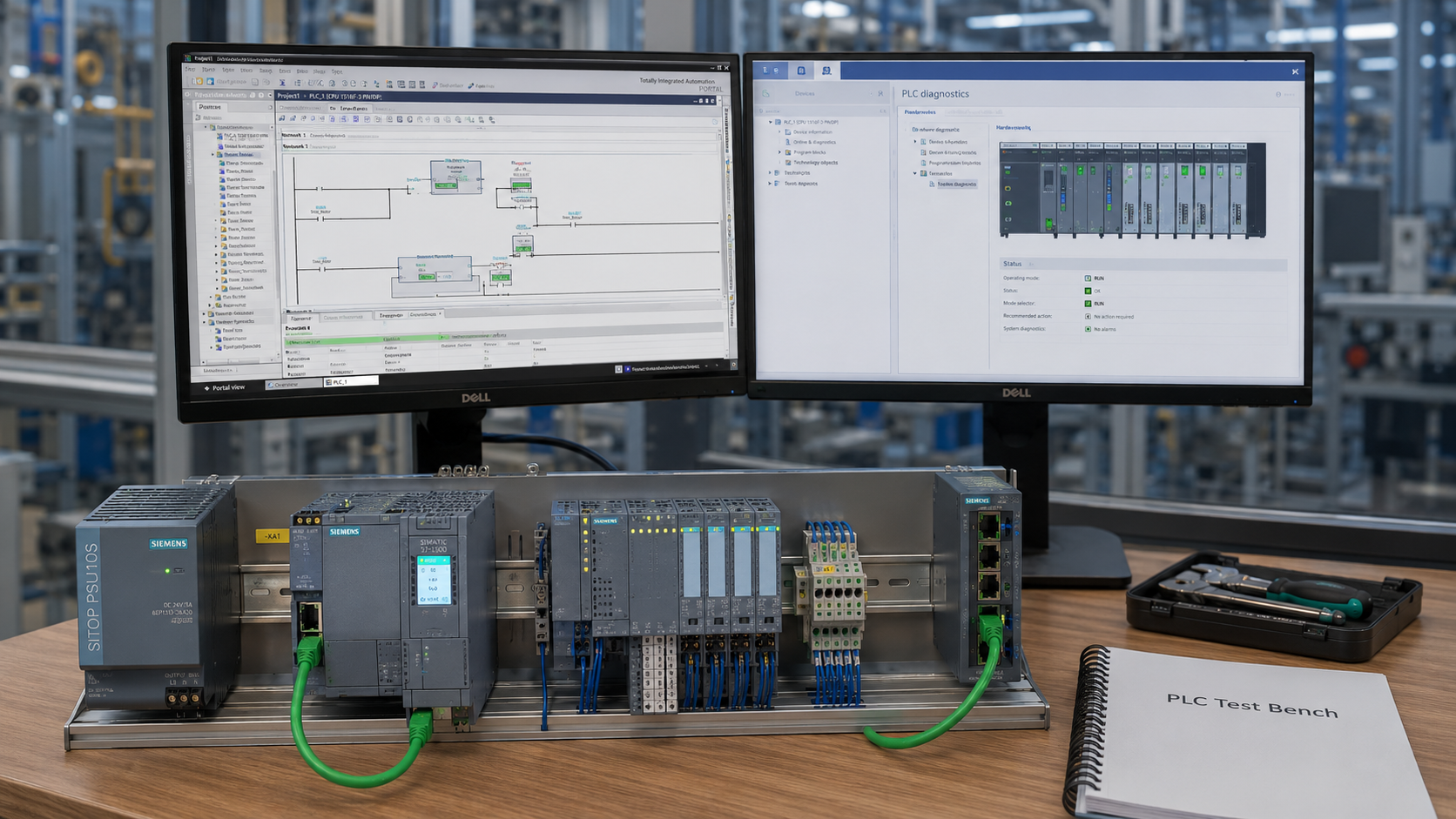Viewport: 1456px width, 819px height.
Task: Select Technology objects in Devices tree
Action: point(815,163)
